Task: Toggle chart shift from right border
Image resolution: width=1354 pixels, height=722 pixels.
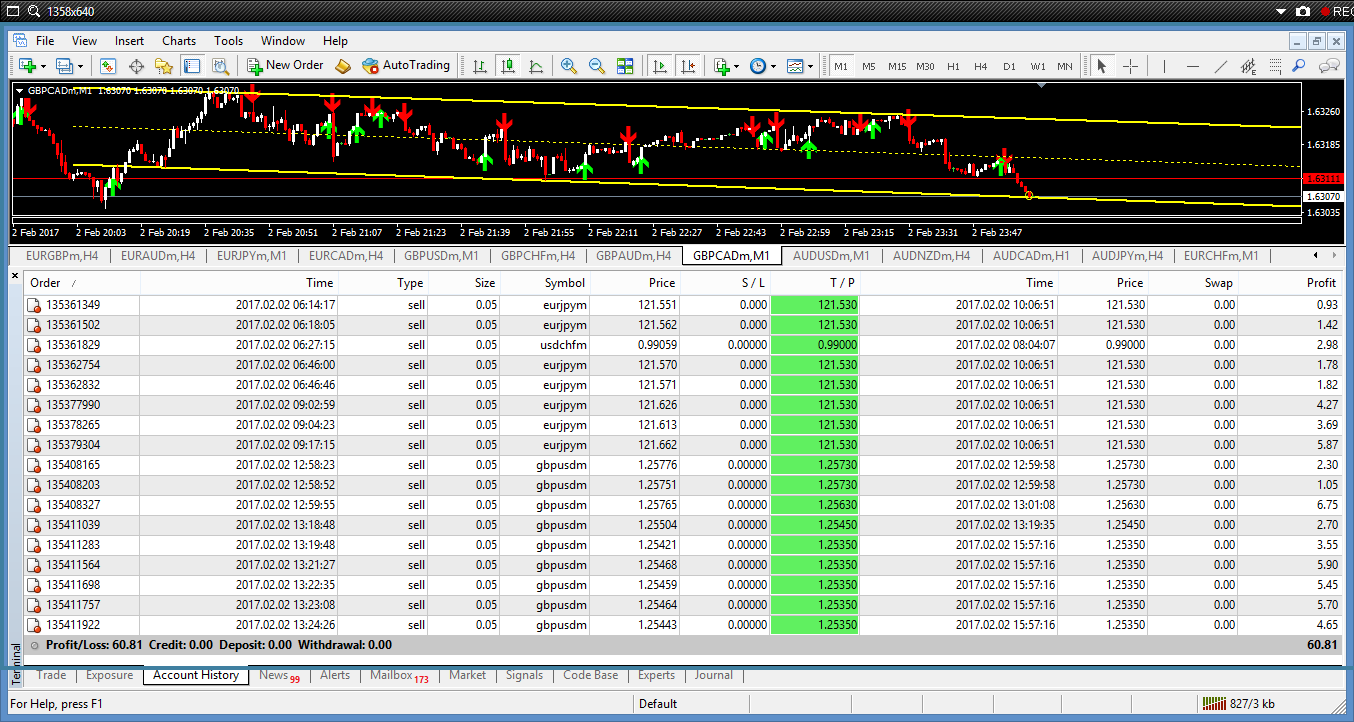Action: coord(687,66)
